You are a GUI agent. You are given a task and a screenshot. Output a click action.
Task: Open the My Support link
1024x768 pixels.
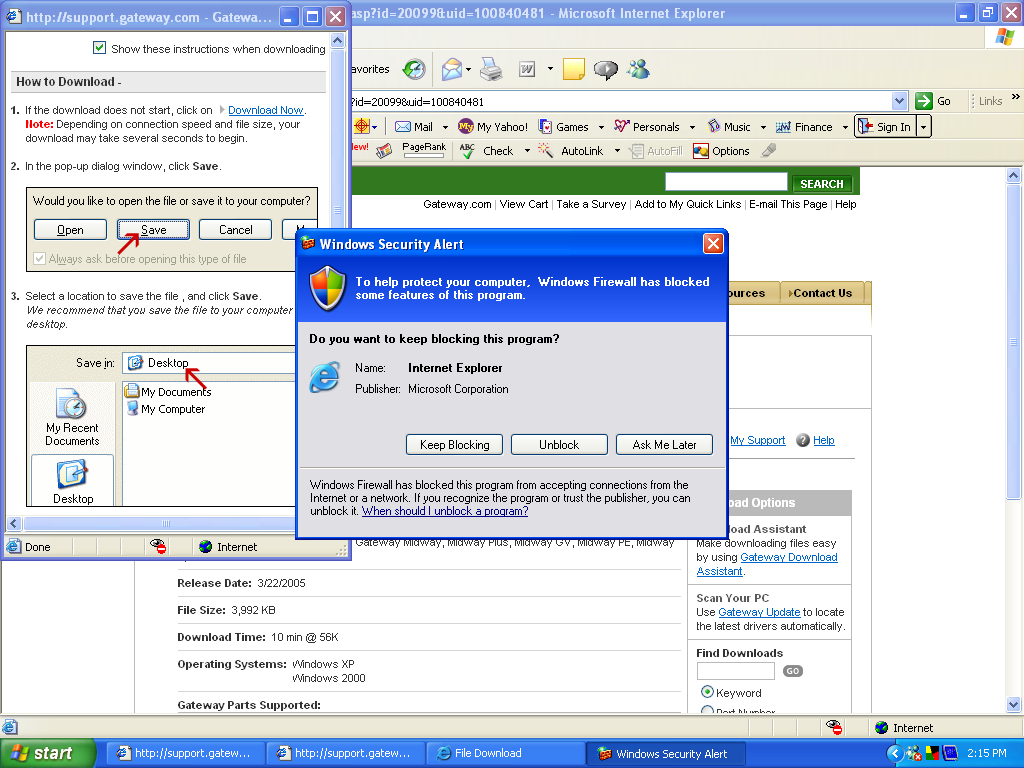pos(758,440)
